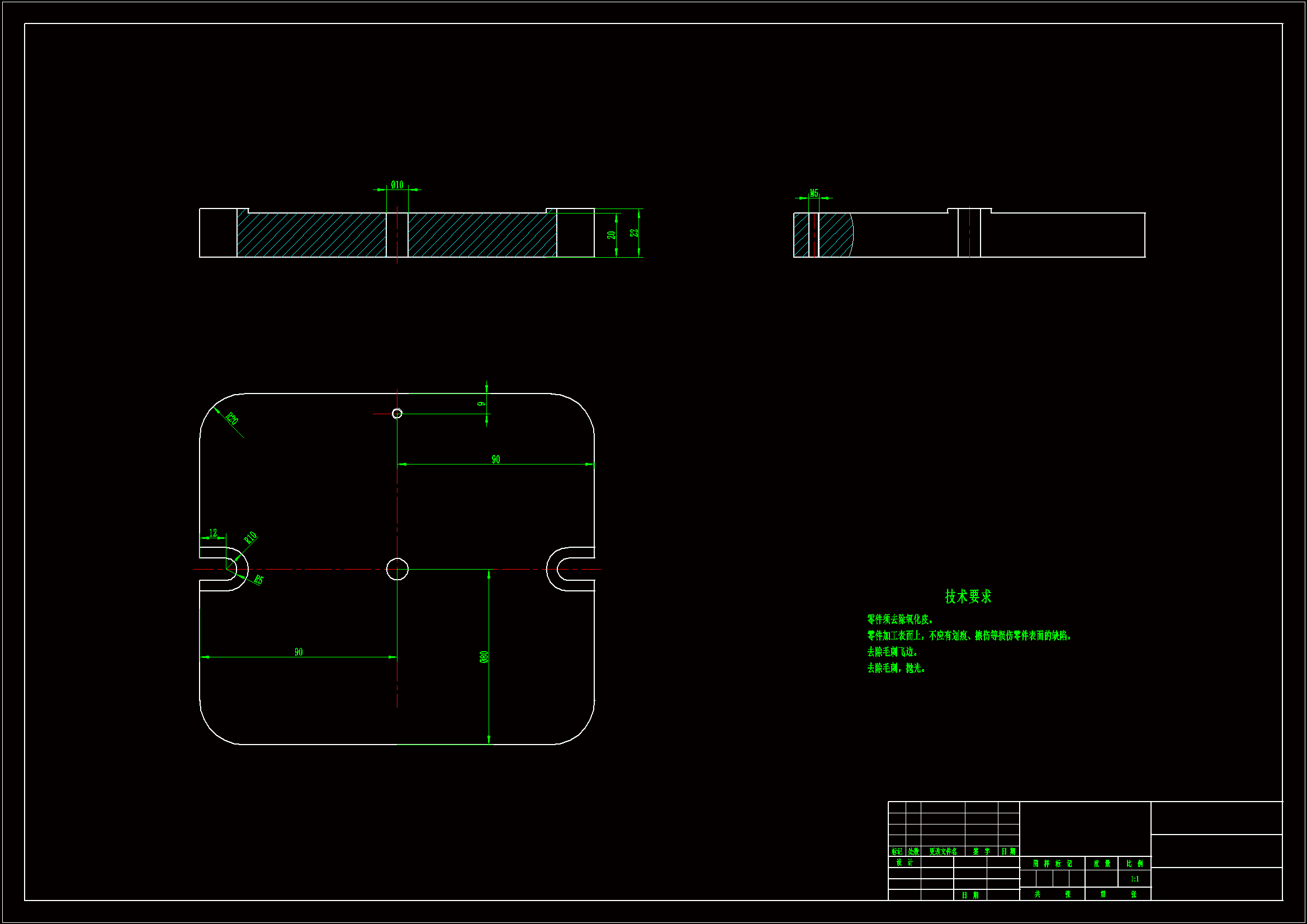
Task: Select the 12 slot depth dimension
Action: point(213,533)
